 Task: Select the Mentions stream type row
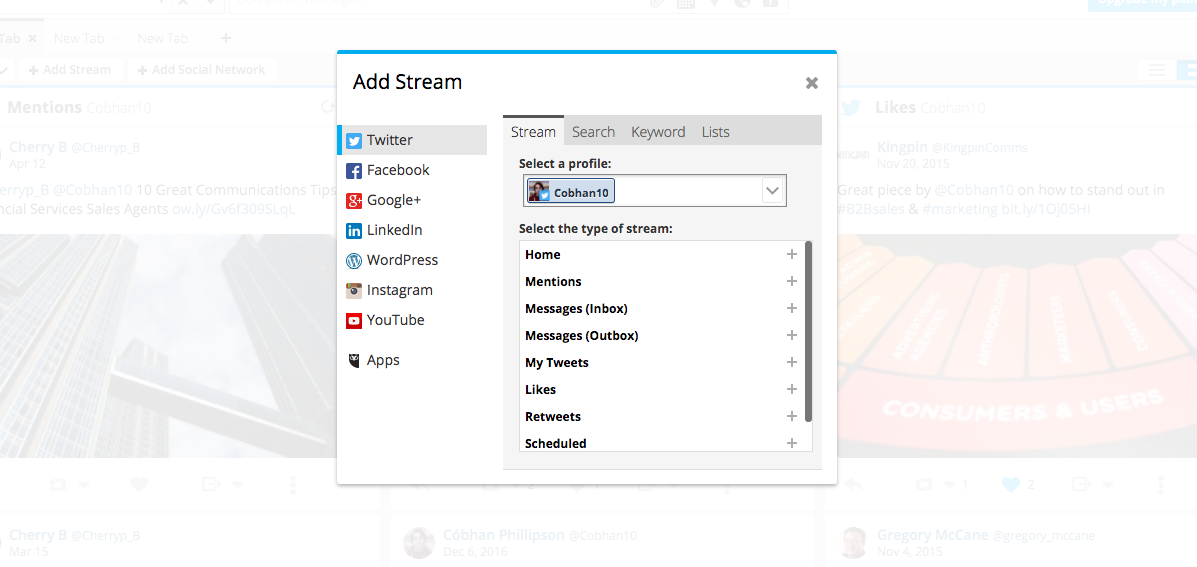[662, 282]
